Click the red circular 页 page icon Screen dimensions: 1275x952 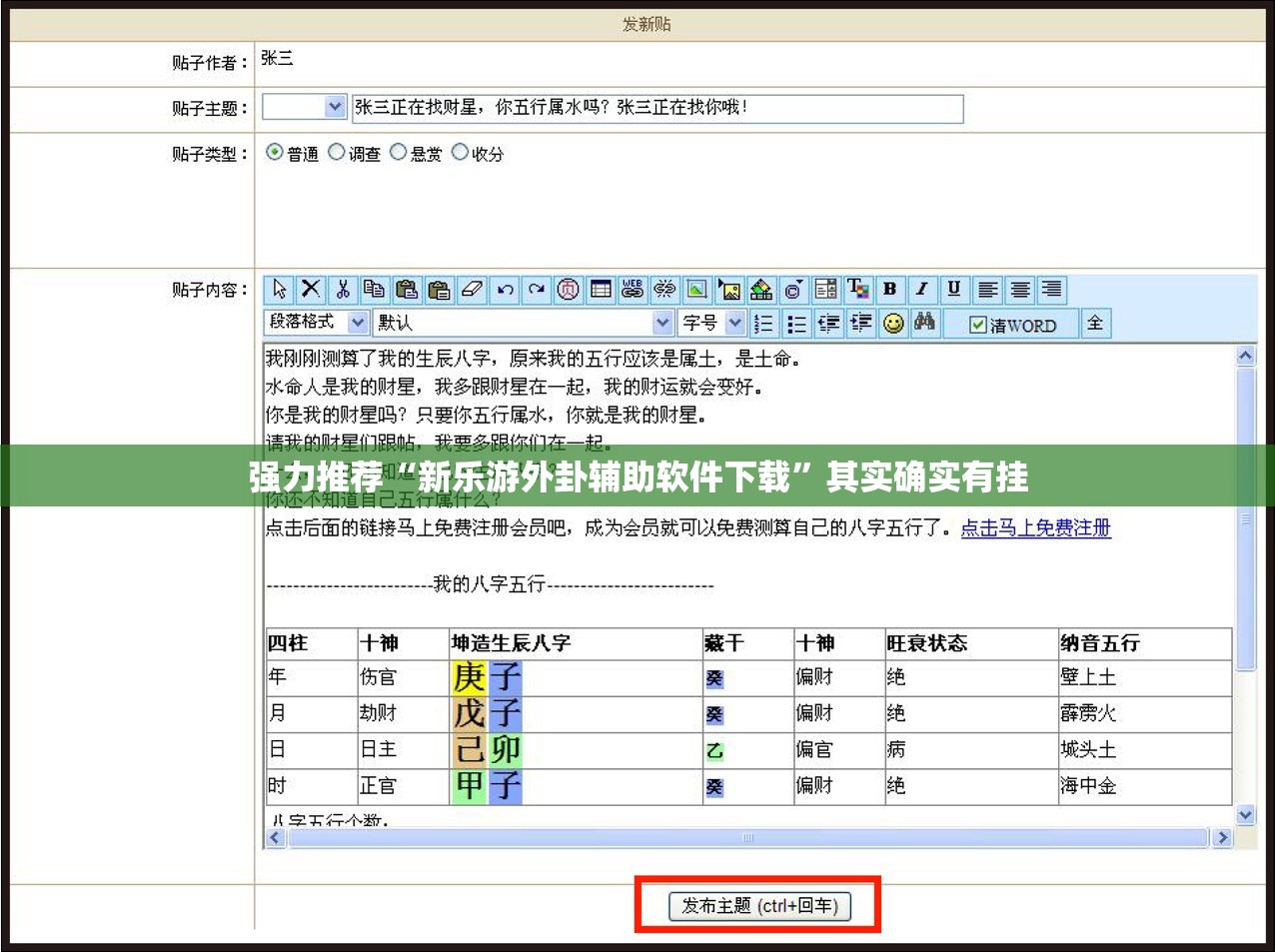(x=569, y=290)
